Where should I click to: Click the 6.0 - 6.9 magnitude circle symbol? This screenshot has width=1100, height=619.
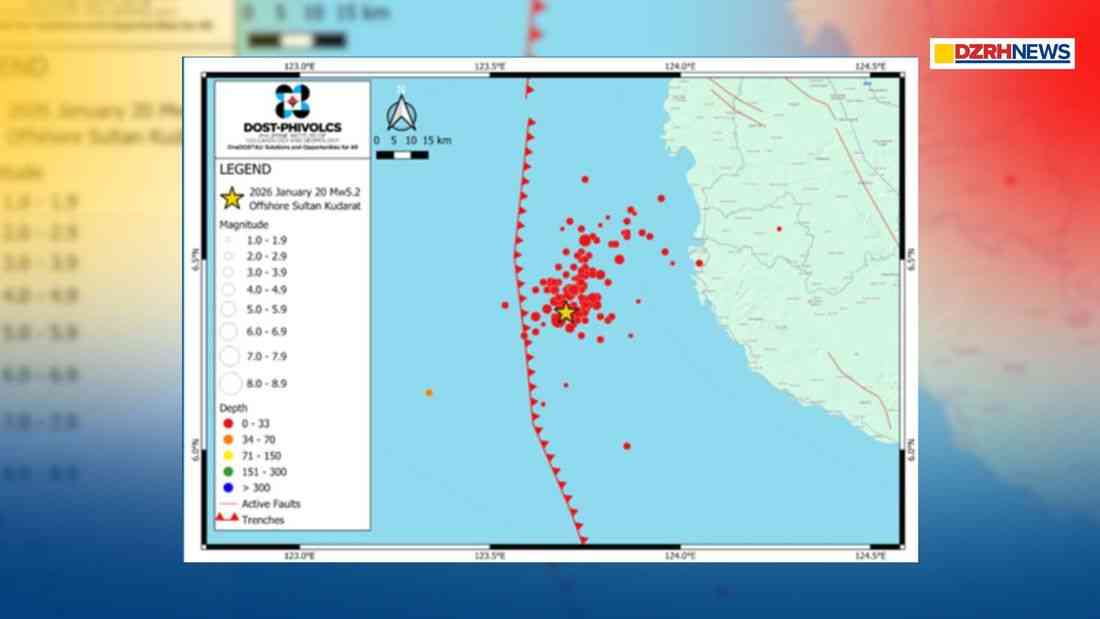(x=229, y=331)
